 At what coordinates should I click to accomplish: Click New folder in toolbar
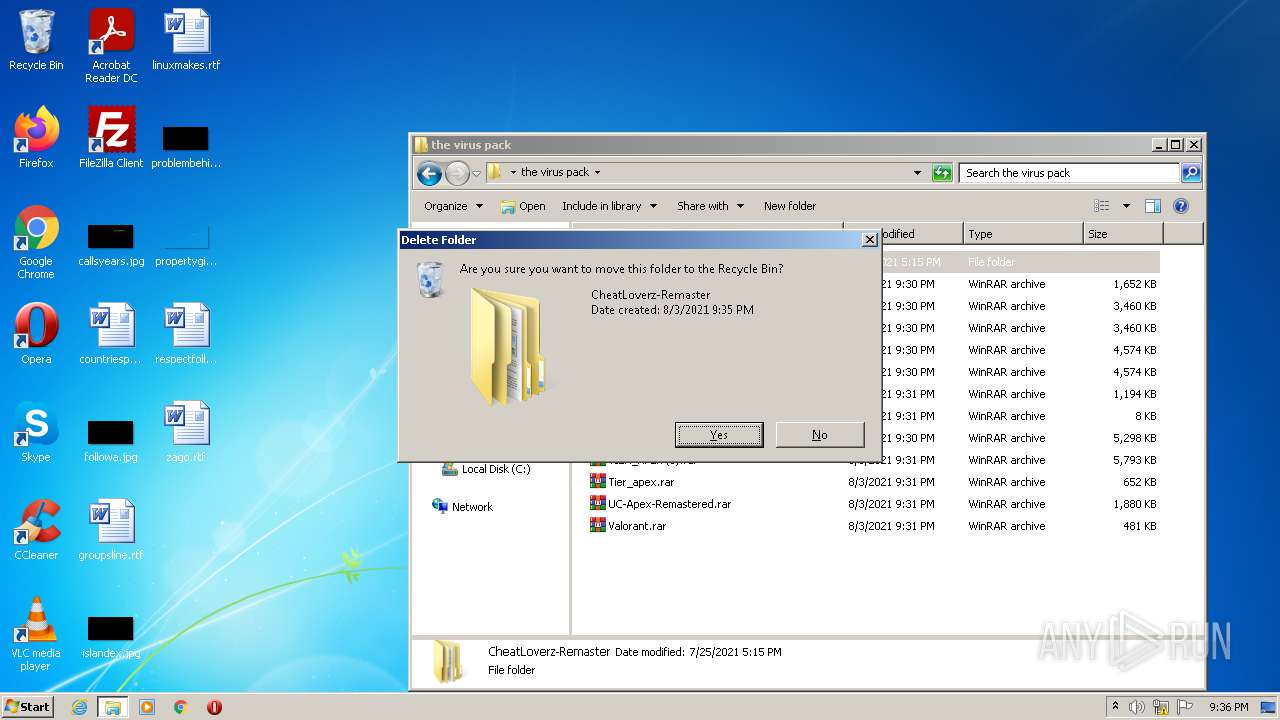coord(790,206)
